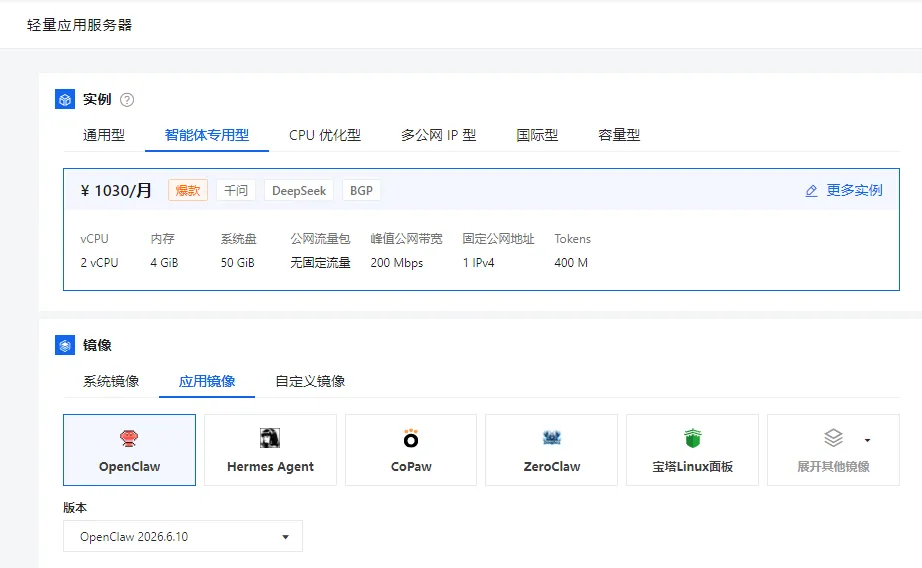
Task: Choose the Hermes Agent image card
Action: [270, 450]
